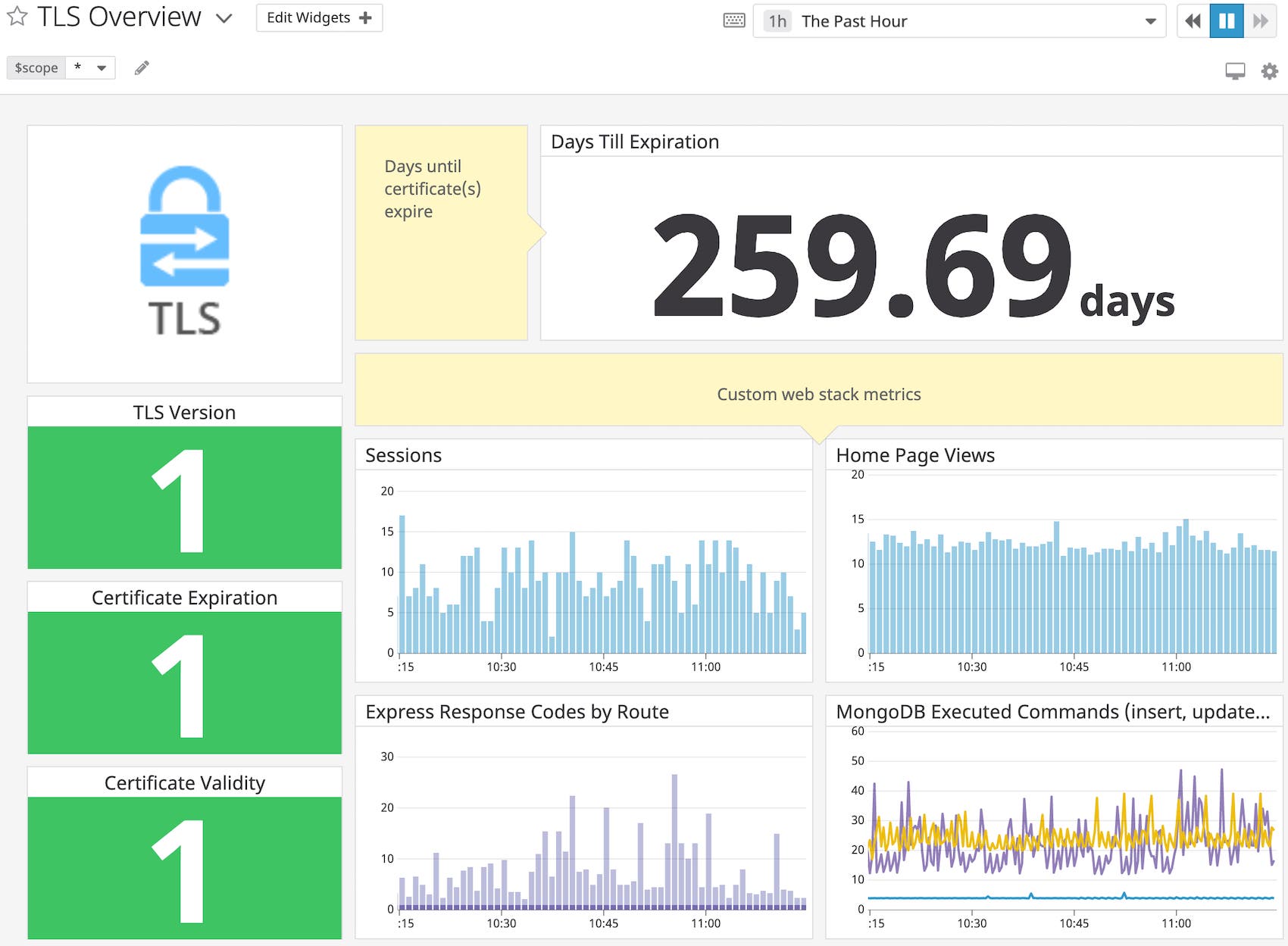Fast-forward the time range ahead
1288x946 pixels.
tap(1261, 20)
